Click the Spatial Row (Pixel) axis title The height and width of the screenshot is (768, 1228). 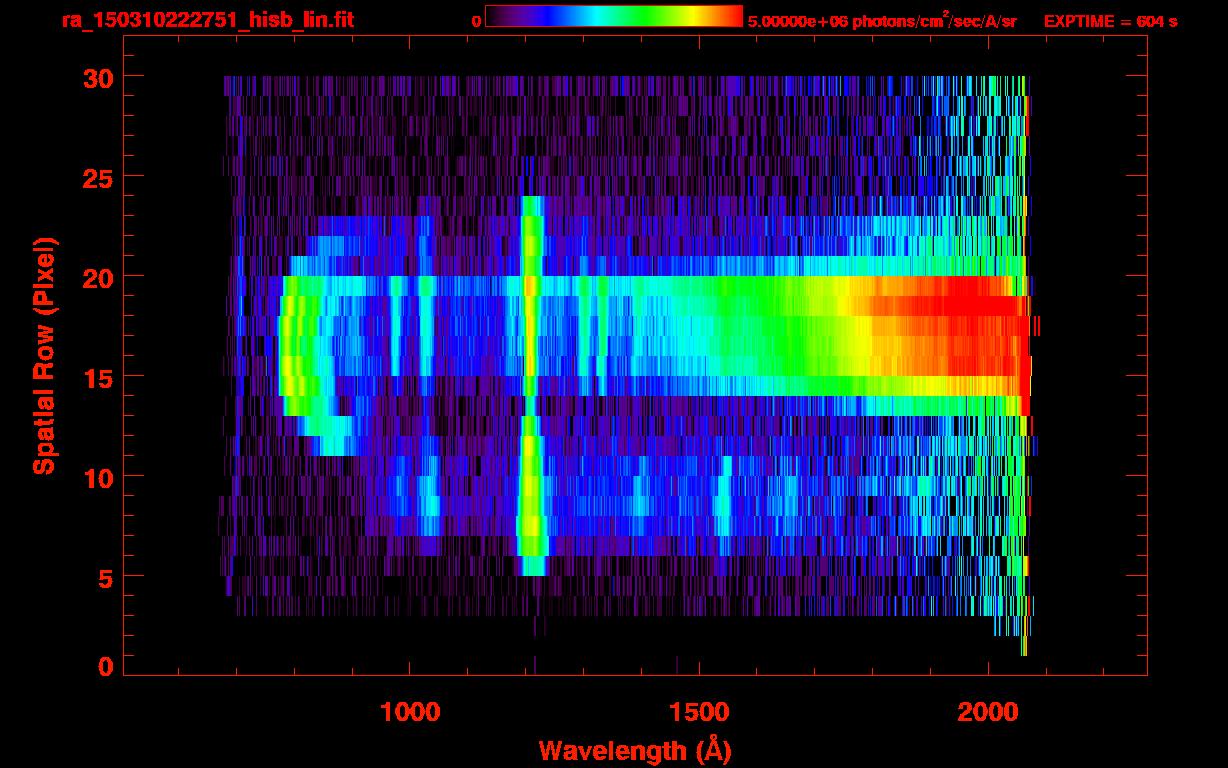click(x=43, y=355)
